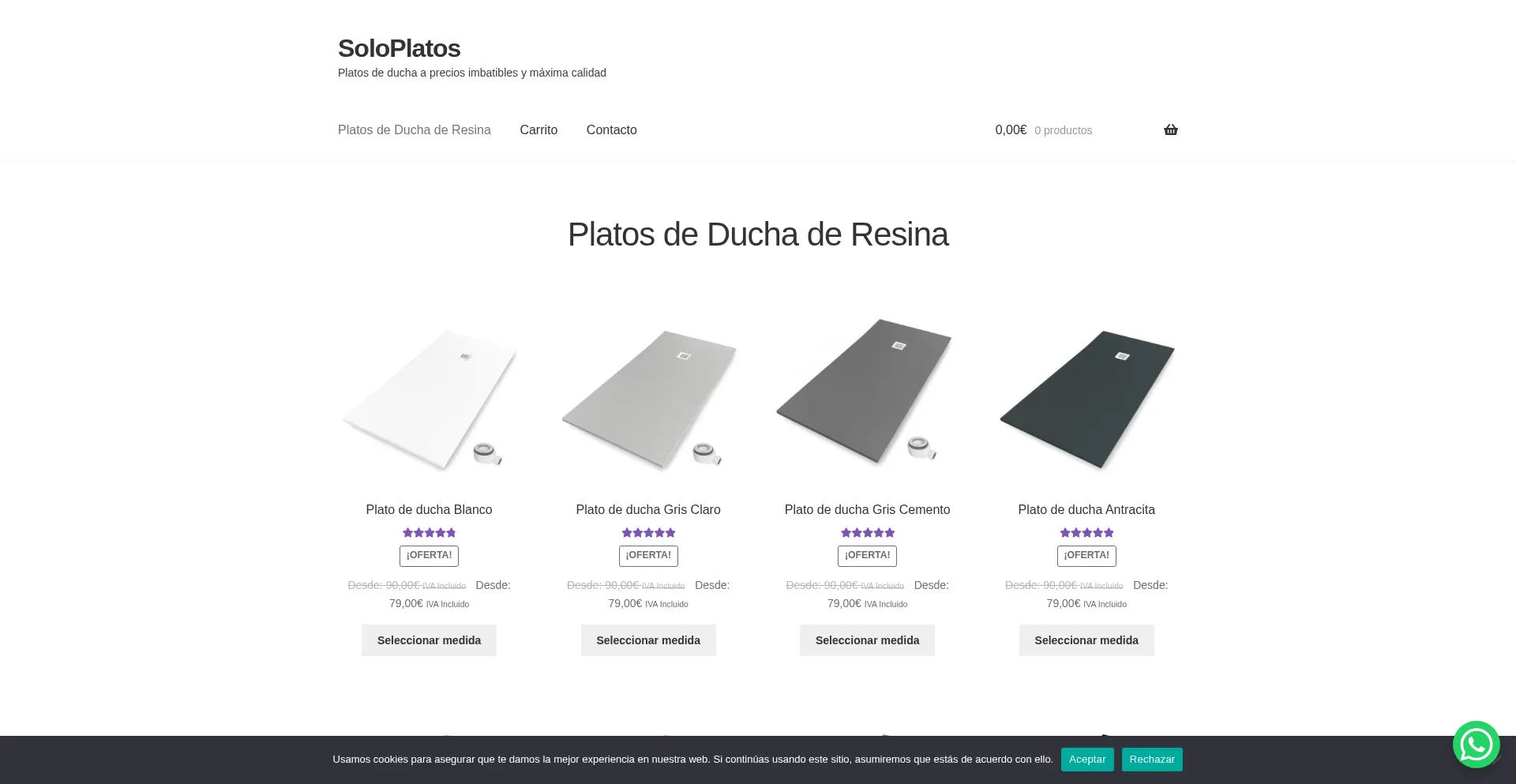Viewport: 1516px width, 784px height.
Task: Reject cookies with the Rechazar button
Action: [1151, 760]
